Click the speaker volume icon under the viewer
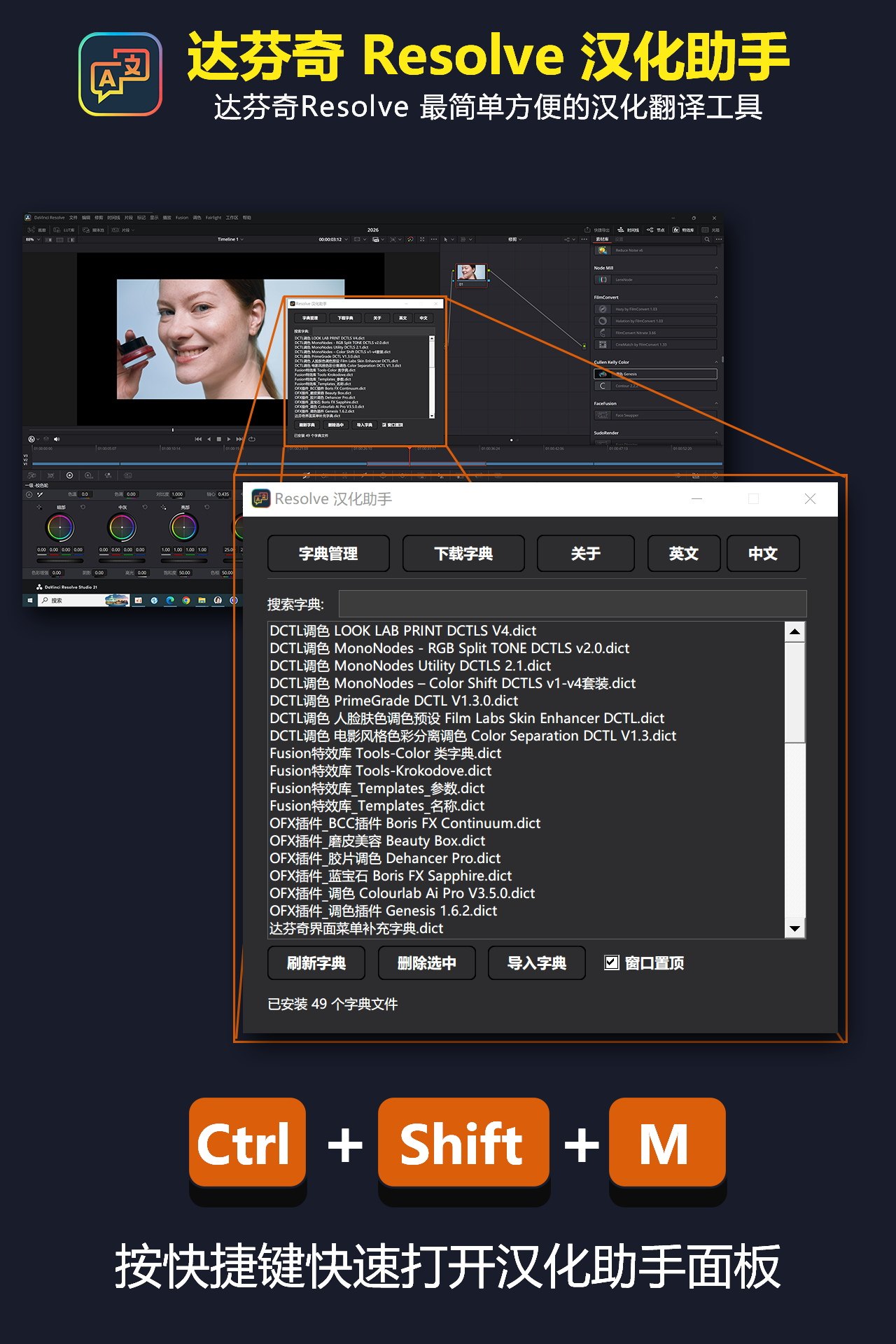Image resolution: width=896 pixels, height=1344 pixels. pos(56,439)
